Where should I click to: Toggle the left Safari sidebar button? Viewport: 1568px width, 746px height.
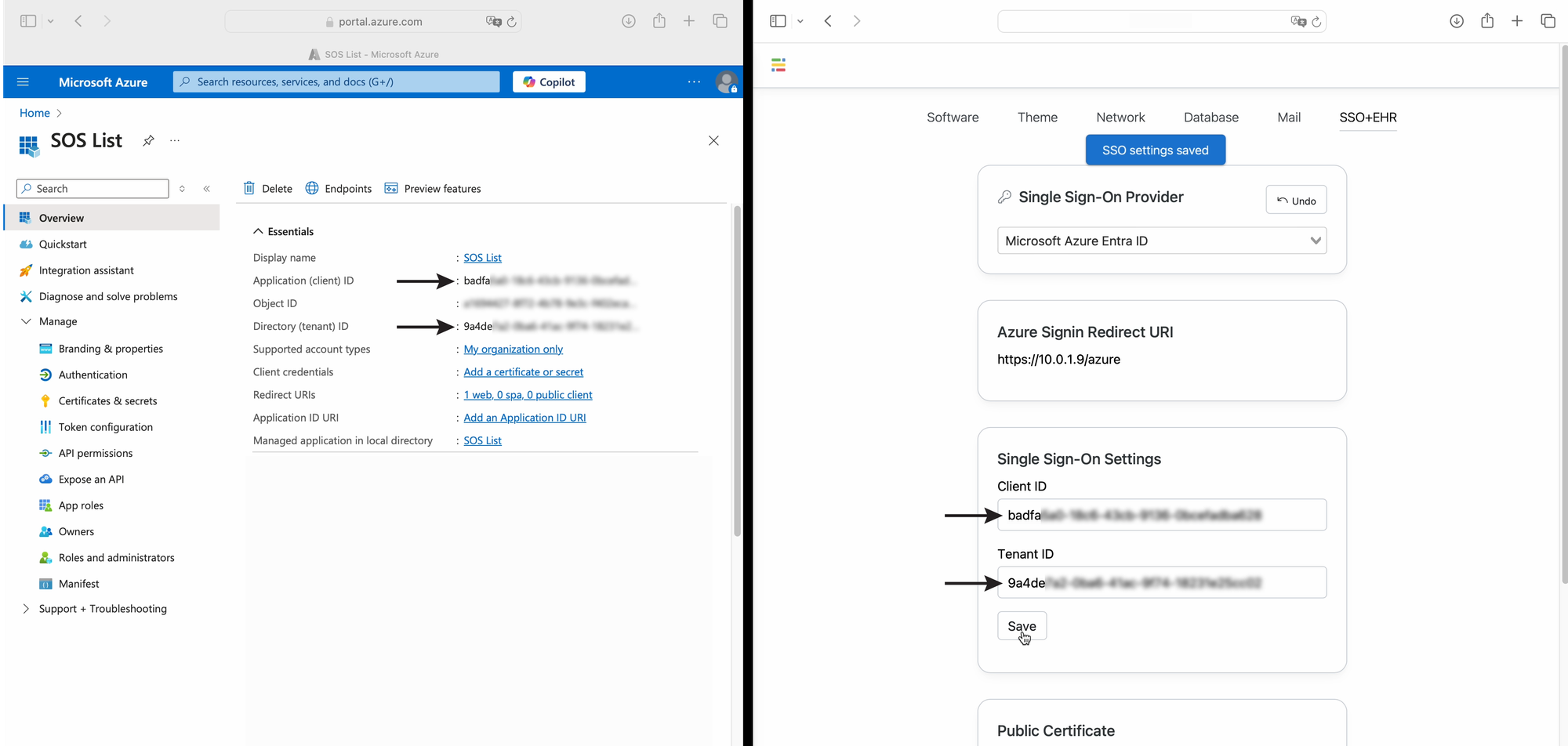(x=28, y=21)
